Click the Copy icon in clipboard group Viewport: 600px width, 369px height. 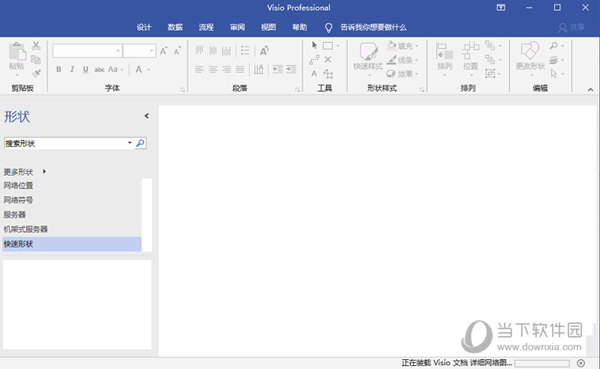pos(36,59)
